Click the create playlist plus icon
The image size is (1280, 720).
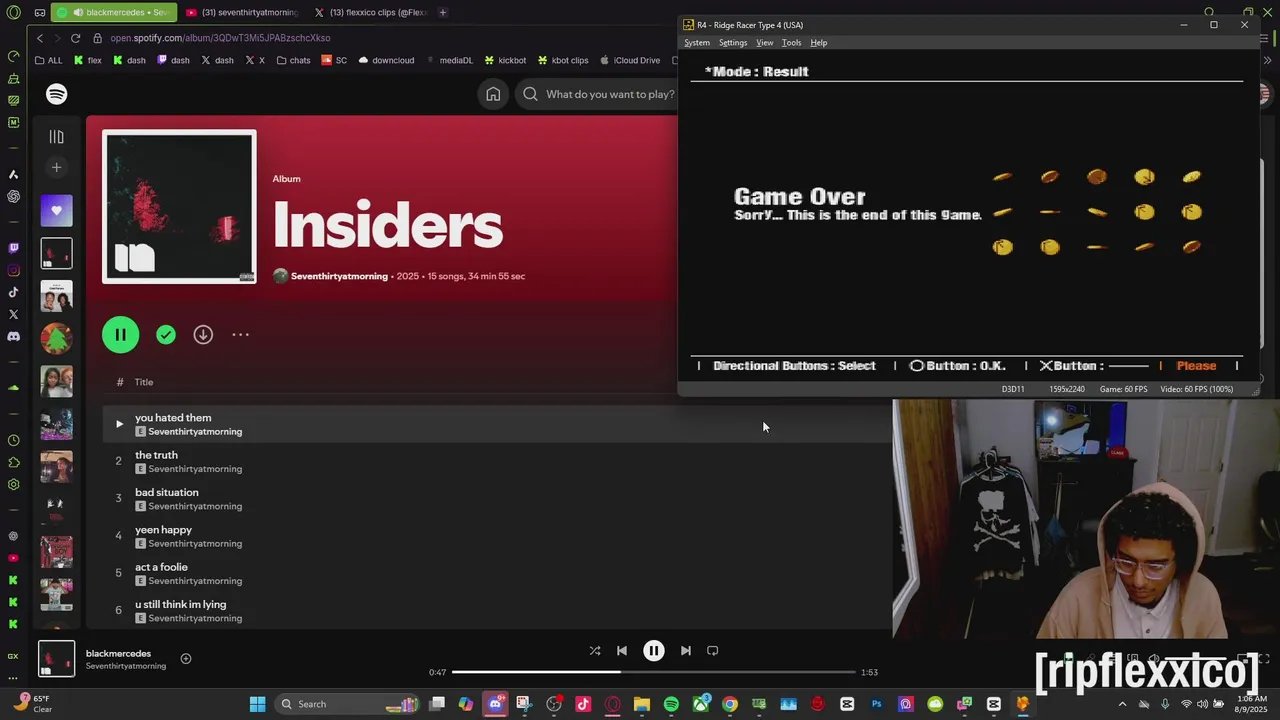point(56,168)
